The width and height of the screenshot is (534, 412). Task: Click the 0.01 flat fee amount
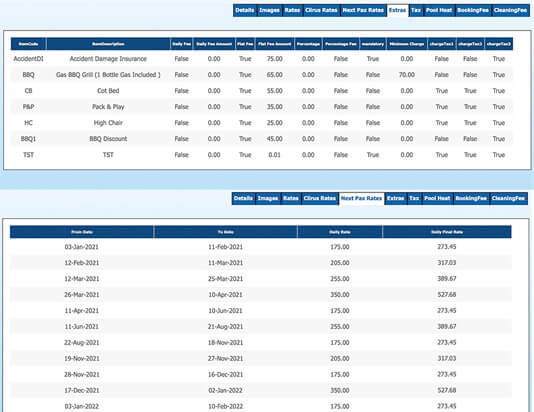[274, 155]
